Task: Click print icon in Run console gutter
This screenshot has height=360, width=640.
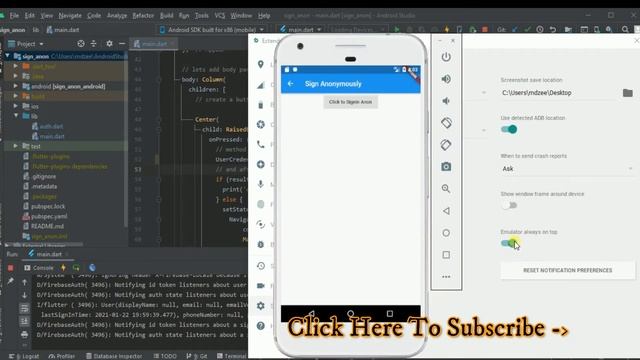Action: [x=24, y=334]
